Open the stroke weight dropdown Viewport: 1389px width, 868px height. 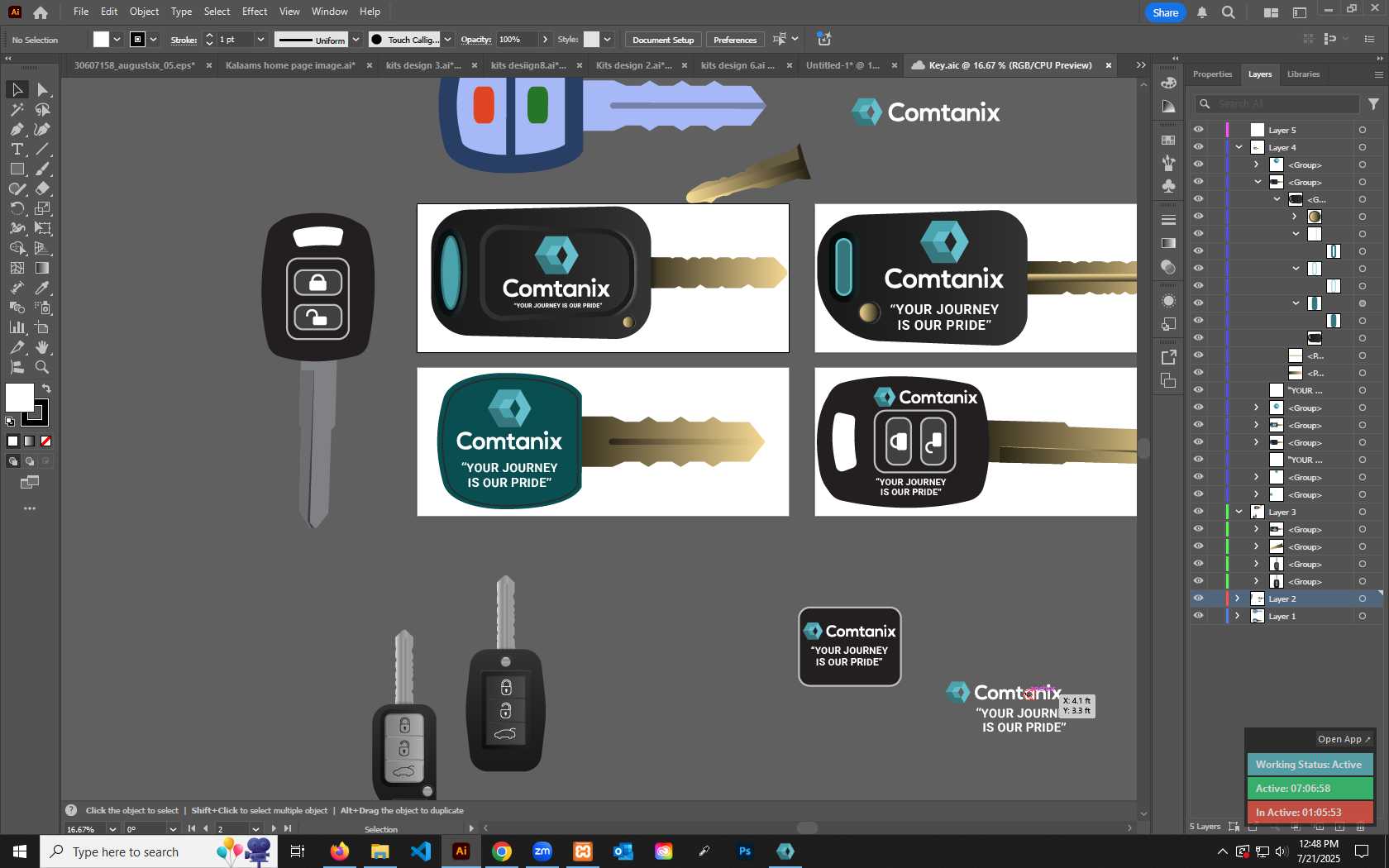[260, 40]
